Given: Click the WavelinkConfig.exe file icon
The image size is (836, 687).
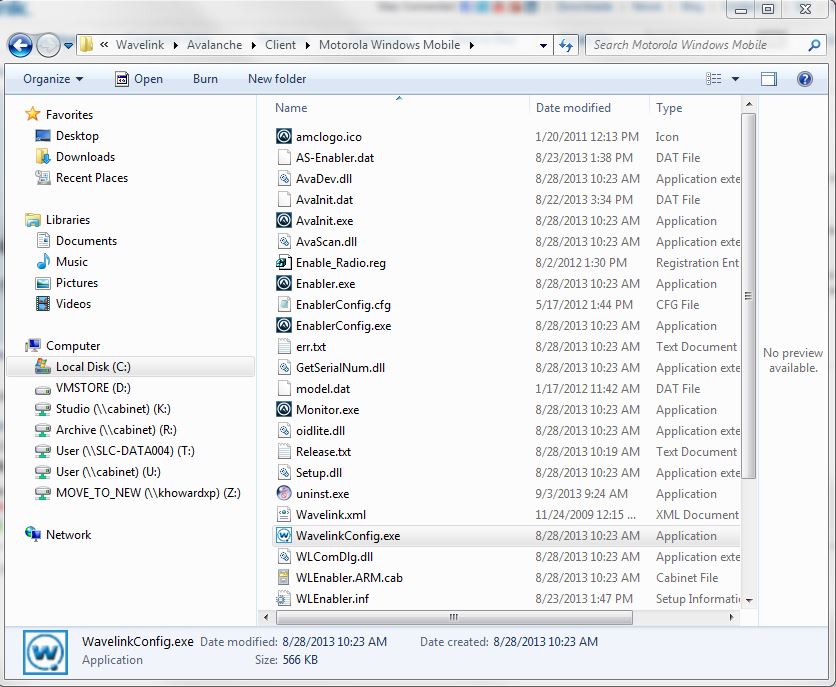Looking at the screenshot, I should 284,536.
